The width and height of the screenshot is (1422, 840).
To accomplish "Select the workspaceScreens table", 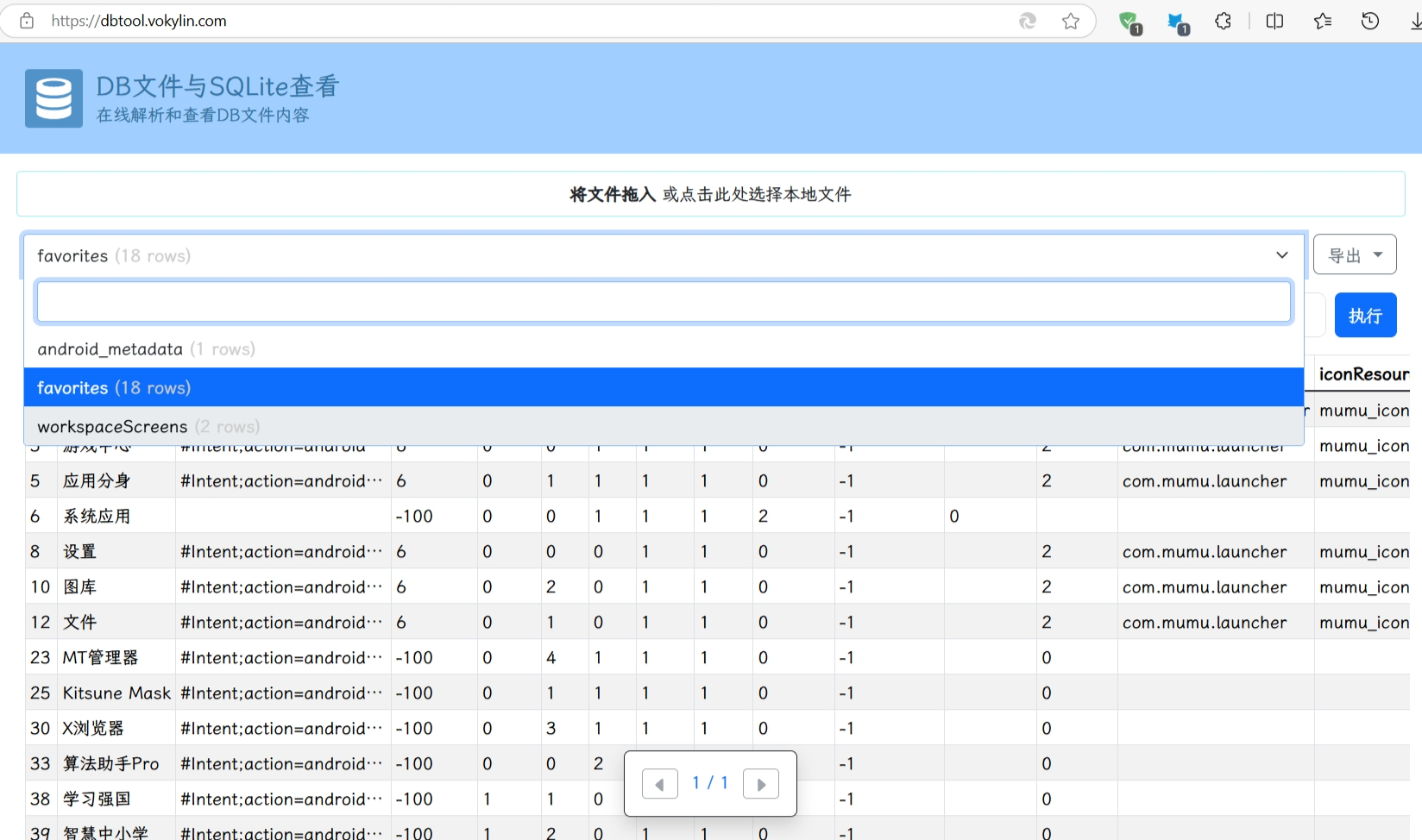I will pos(148,425).
